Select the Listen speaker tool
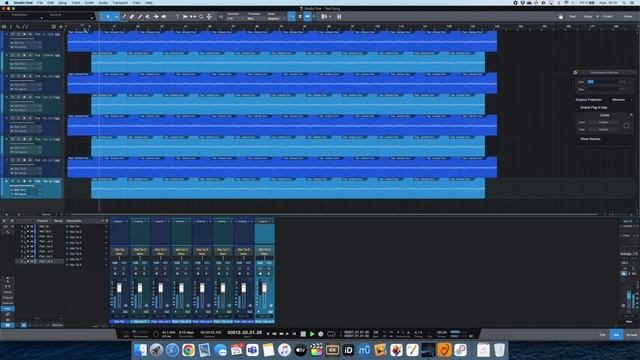Image resolution: width=640 pixels, height=360 pixels. point(164,17)
